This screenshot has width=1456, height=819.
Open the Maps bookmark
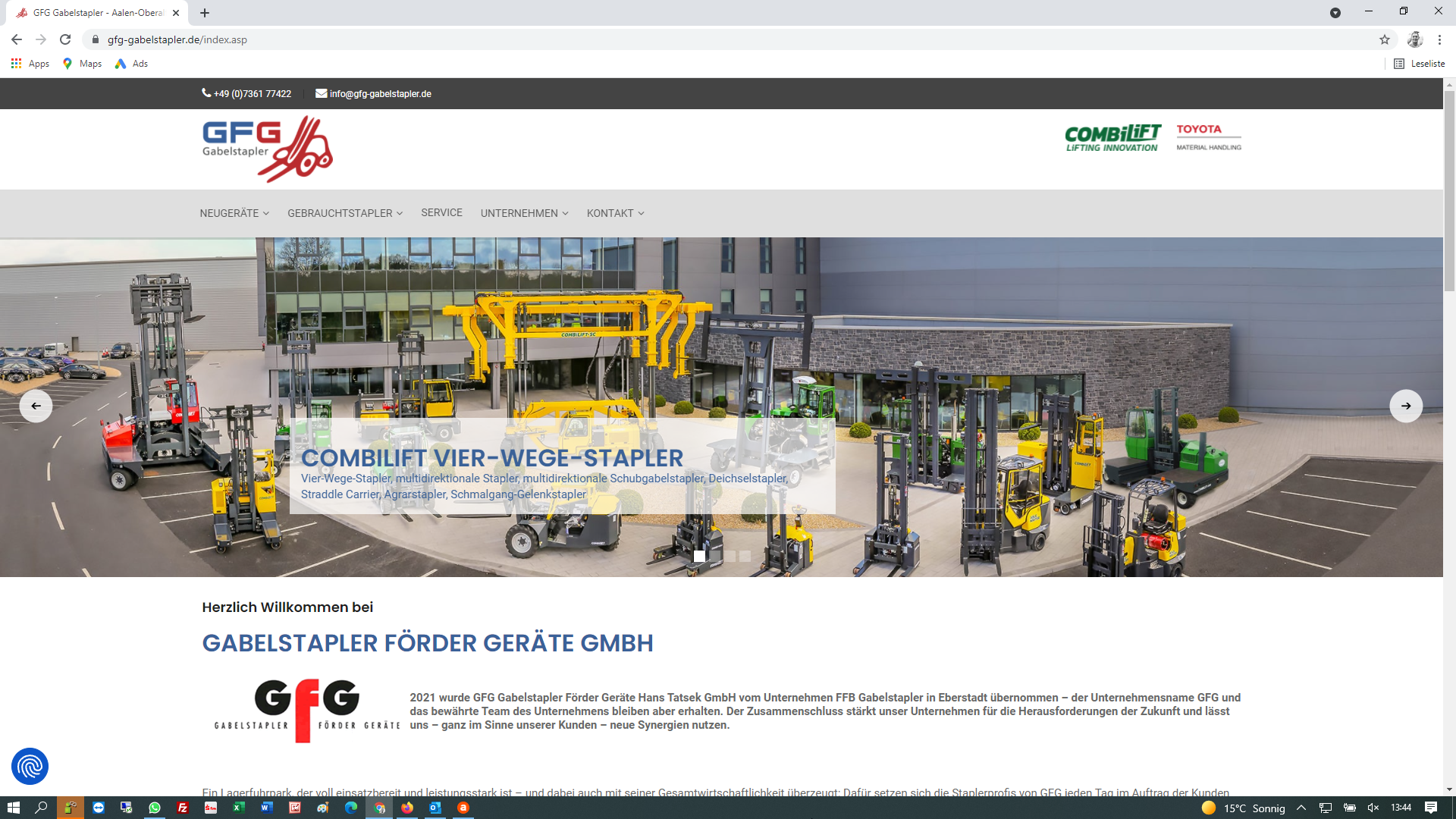tap(82, 64)
